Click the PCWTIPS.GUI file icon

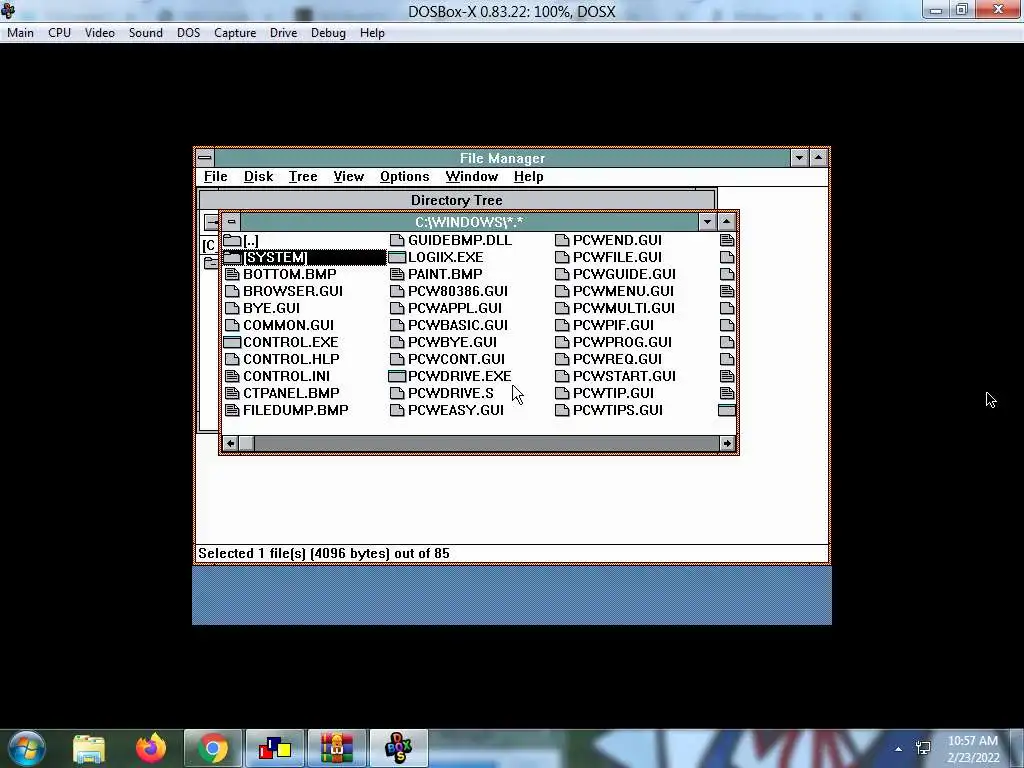(x=562, y=410)
